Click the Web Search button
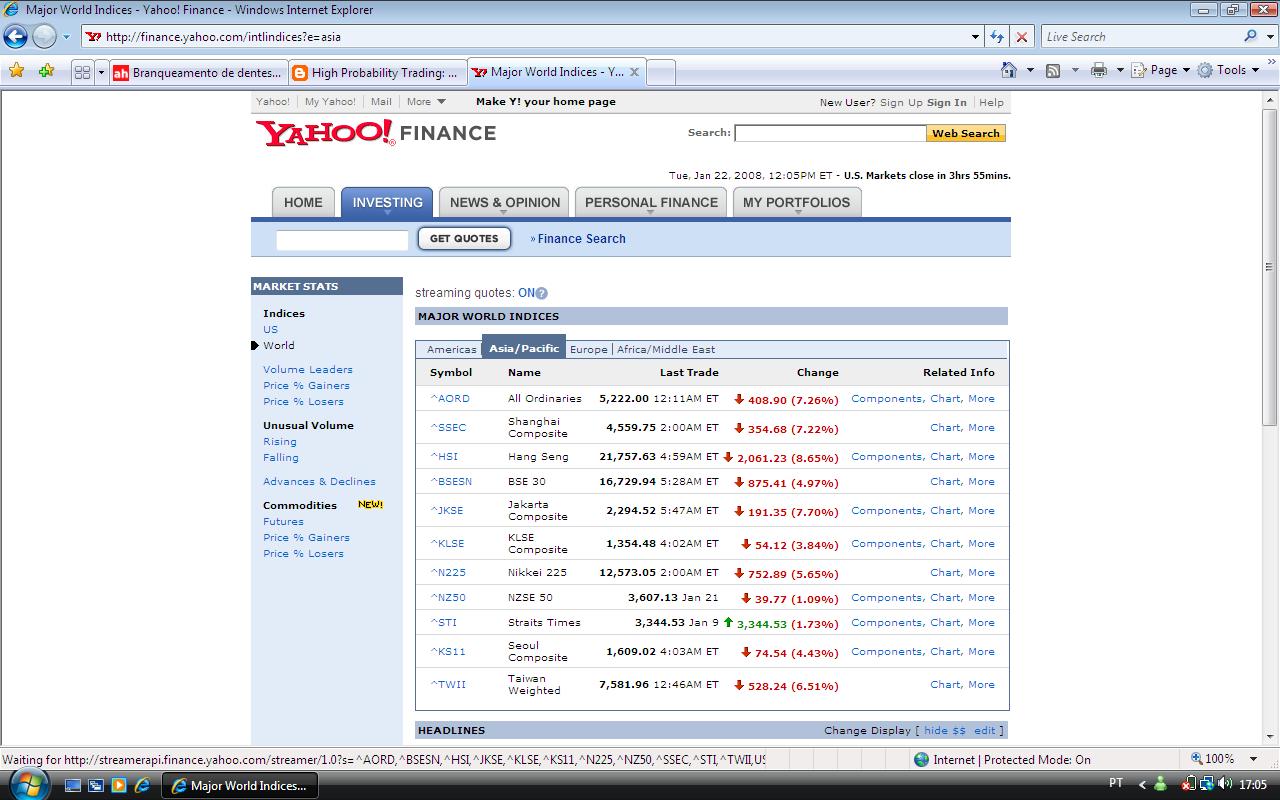The width and height of the screenshot is (1280, 800). [966, 133]
